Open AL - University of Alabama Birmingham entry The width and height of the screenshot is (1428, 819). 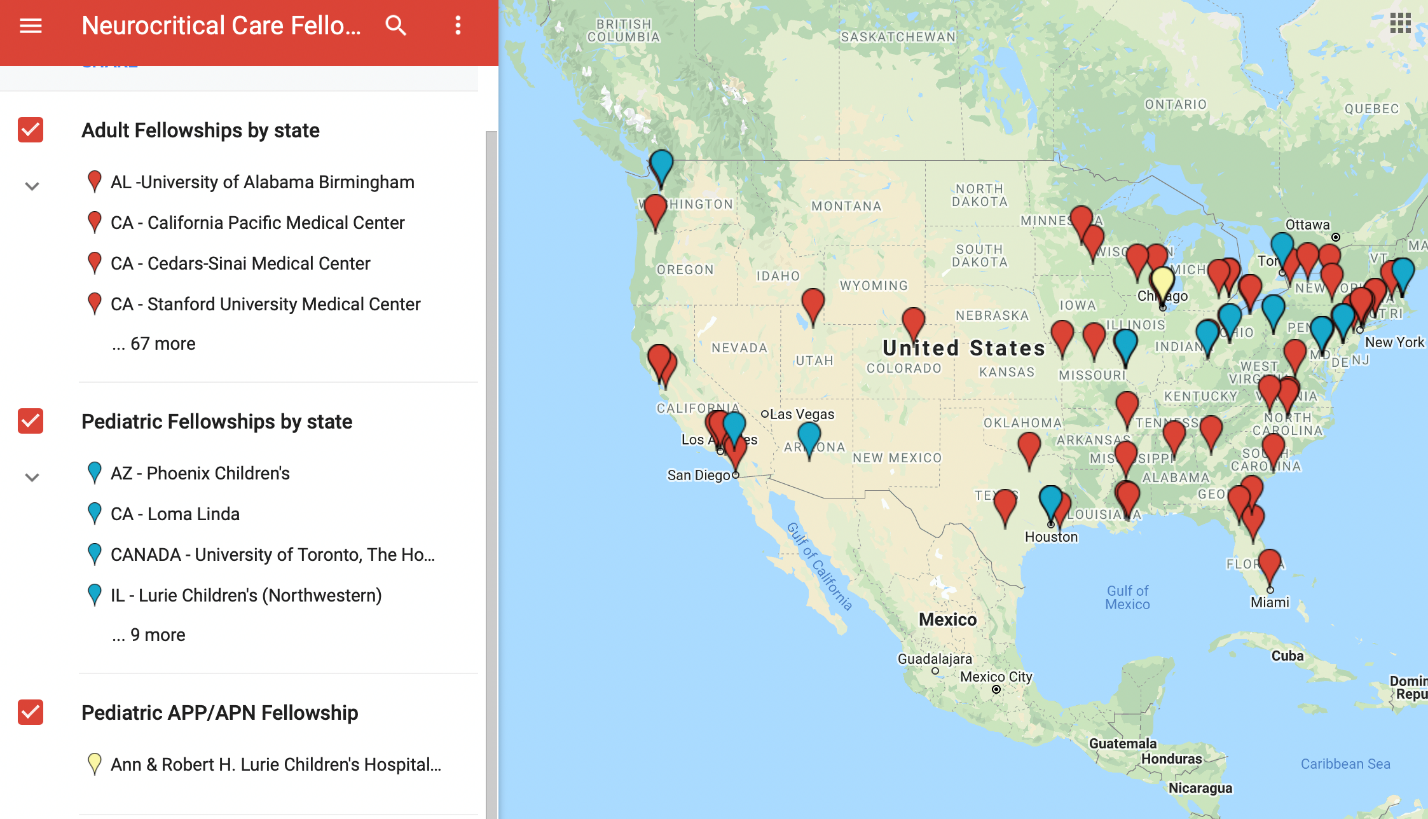(262, 182)
